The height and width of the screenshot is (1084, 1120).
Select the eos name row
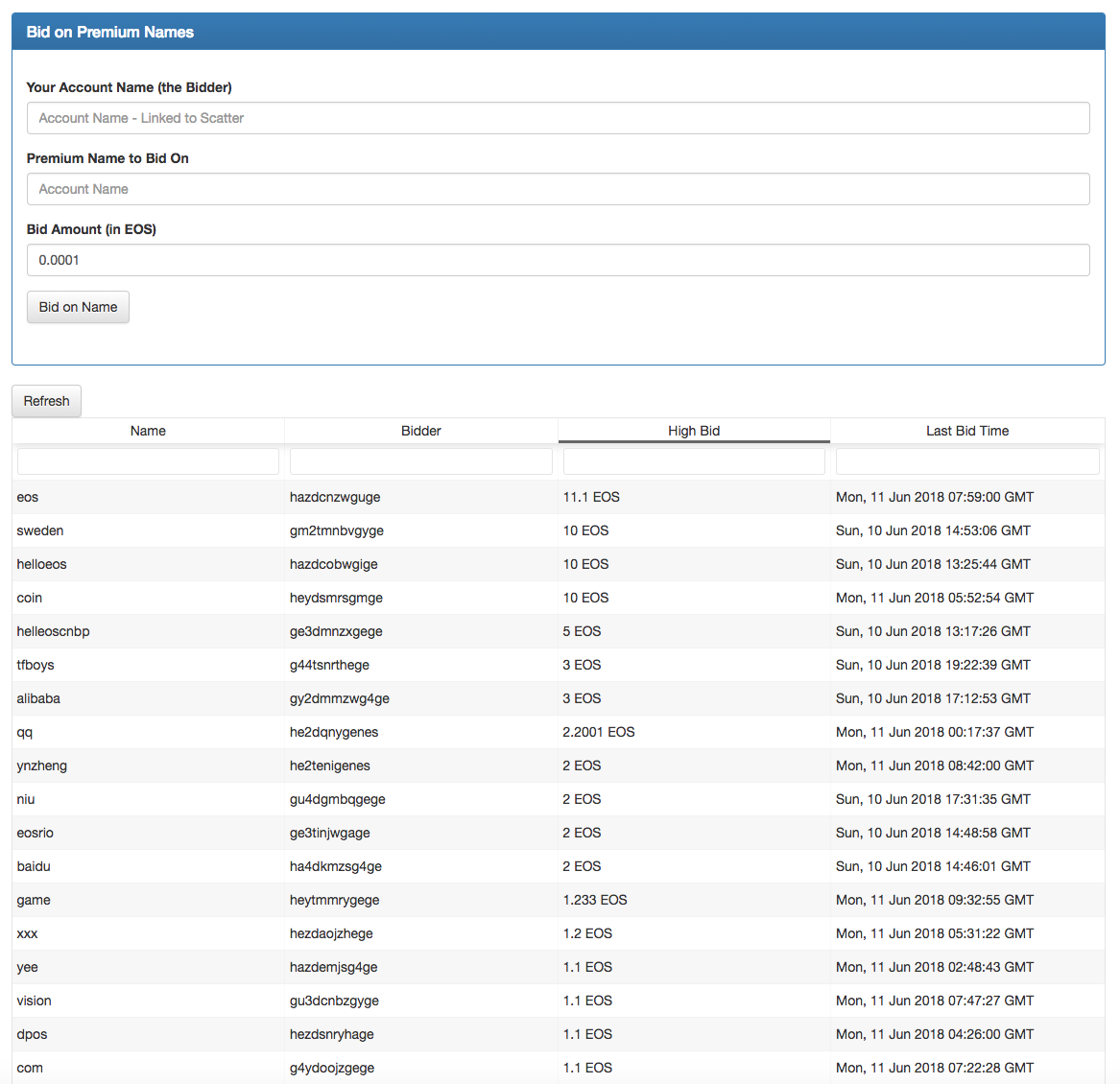pyautogui.click(x=559, y=497)
